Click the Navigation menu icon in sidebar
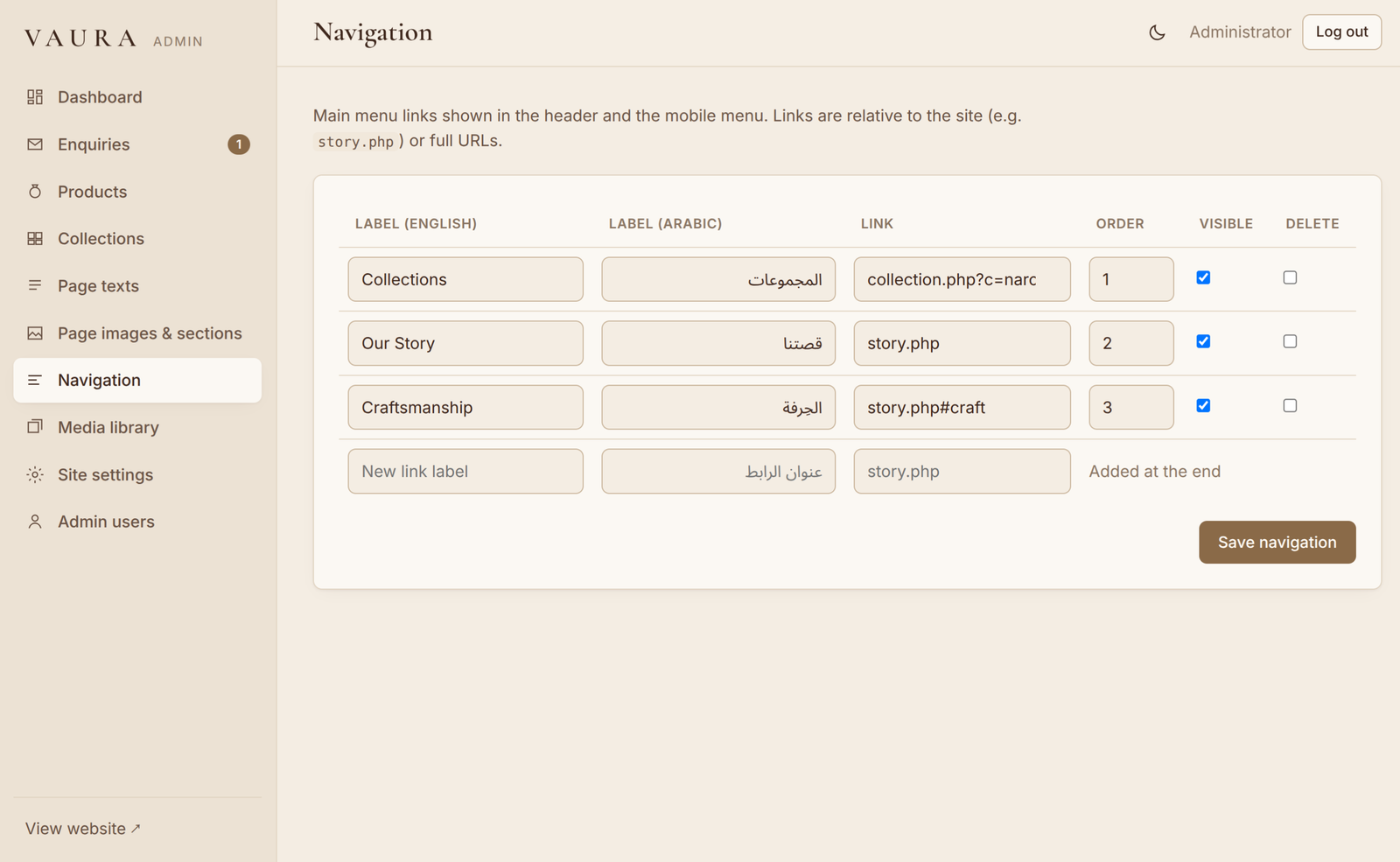 pyautogui.click(x=35, y=380)
